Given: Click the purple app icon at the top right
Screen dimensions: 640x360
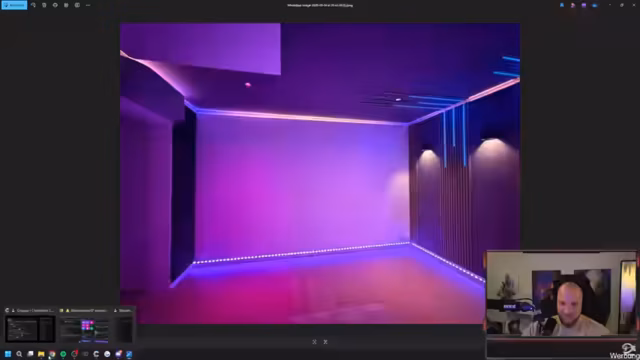Looking at the screenshot, I should coord(584,5).
